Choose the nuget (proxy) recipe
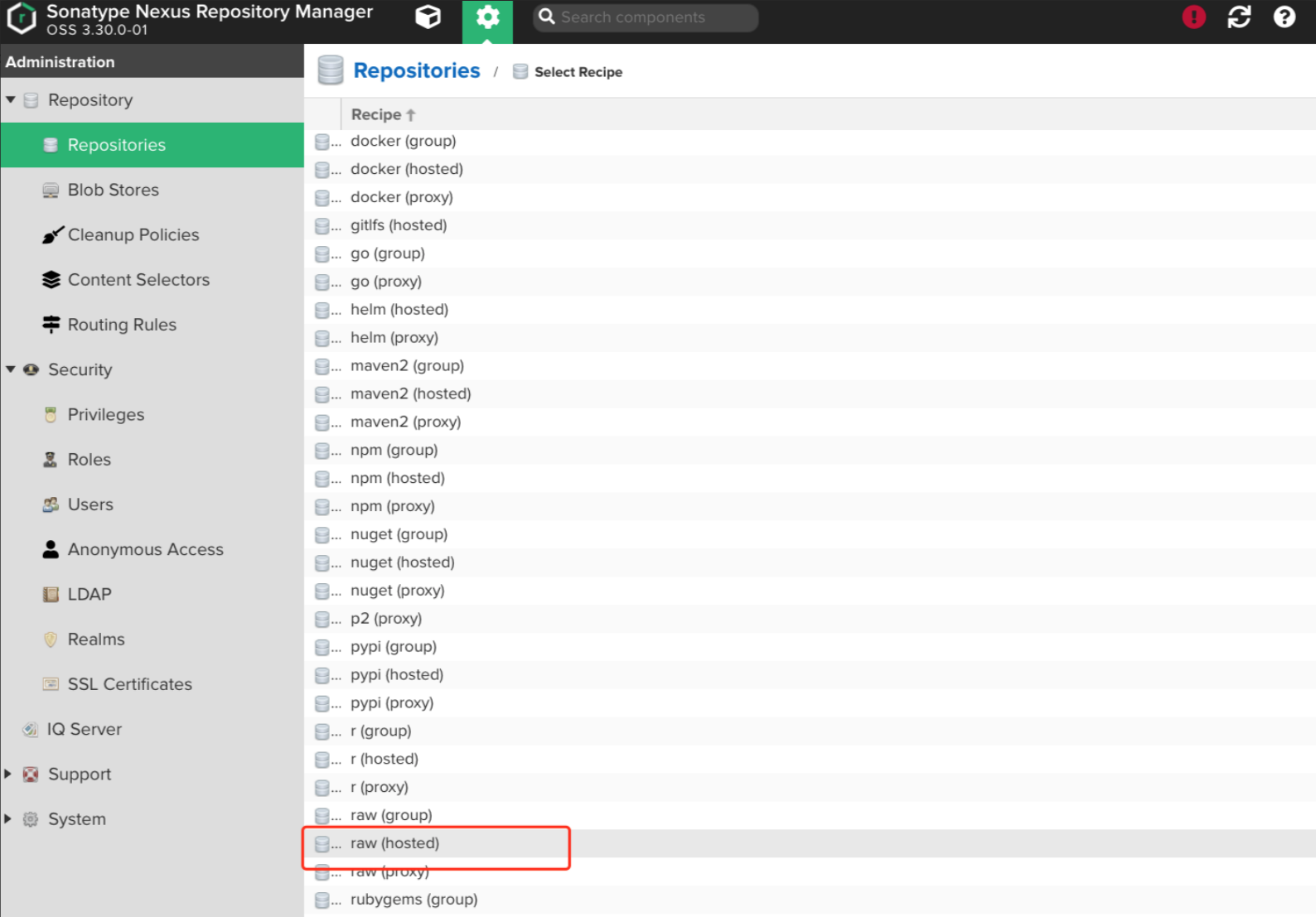Screen dimensions: 1316x917 point(810,591)
